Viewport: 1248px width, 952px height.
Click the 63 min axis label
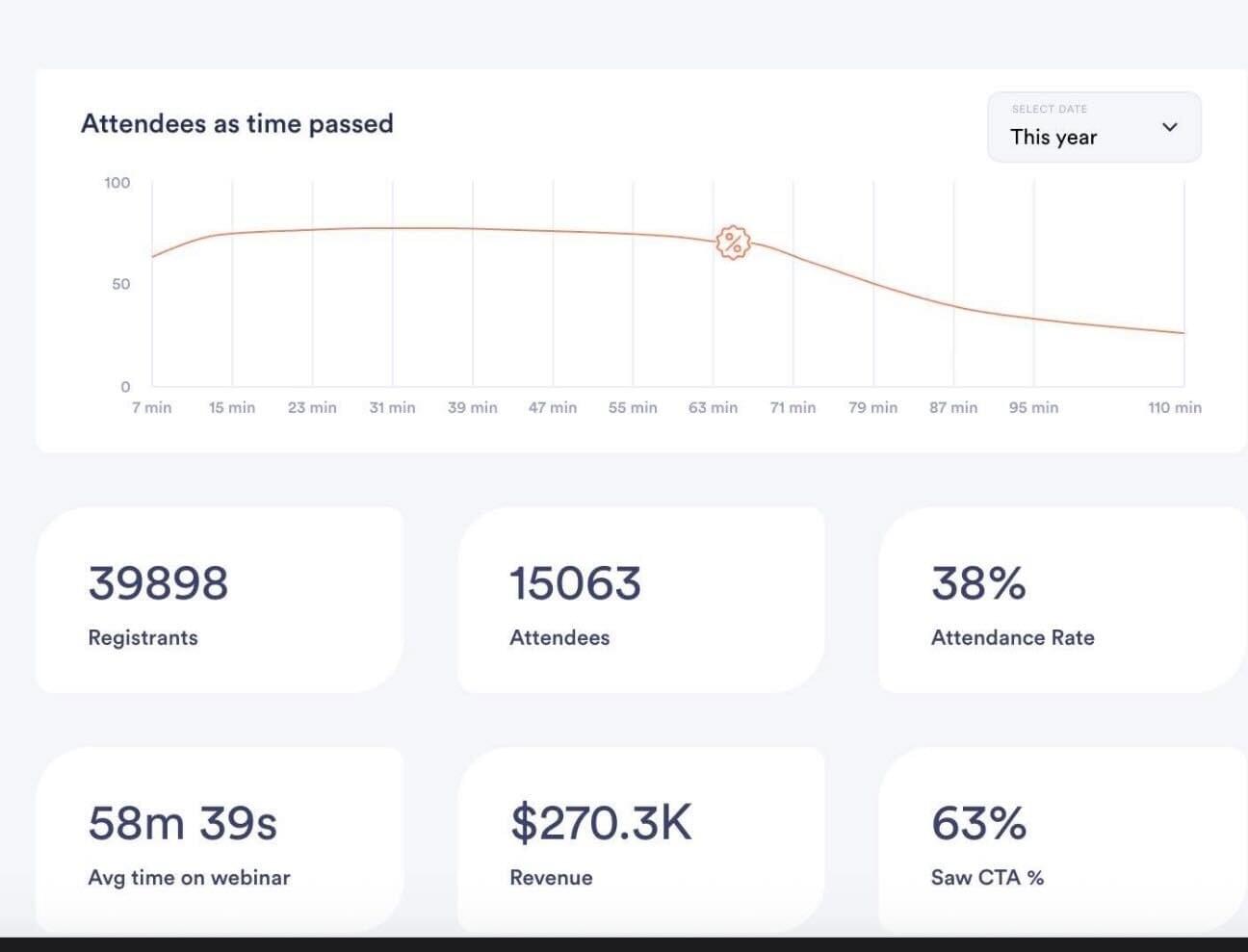pos(713,408)
